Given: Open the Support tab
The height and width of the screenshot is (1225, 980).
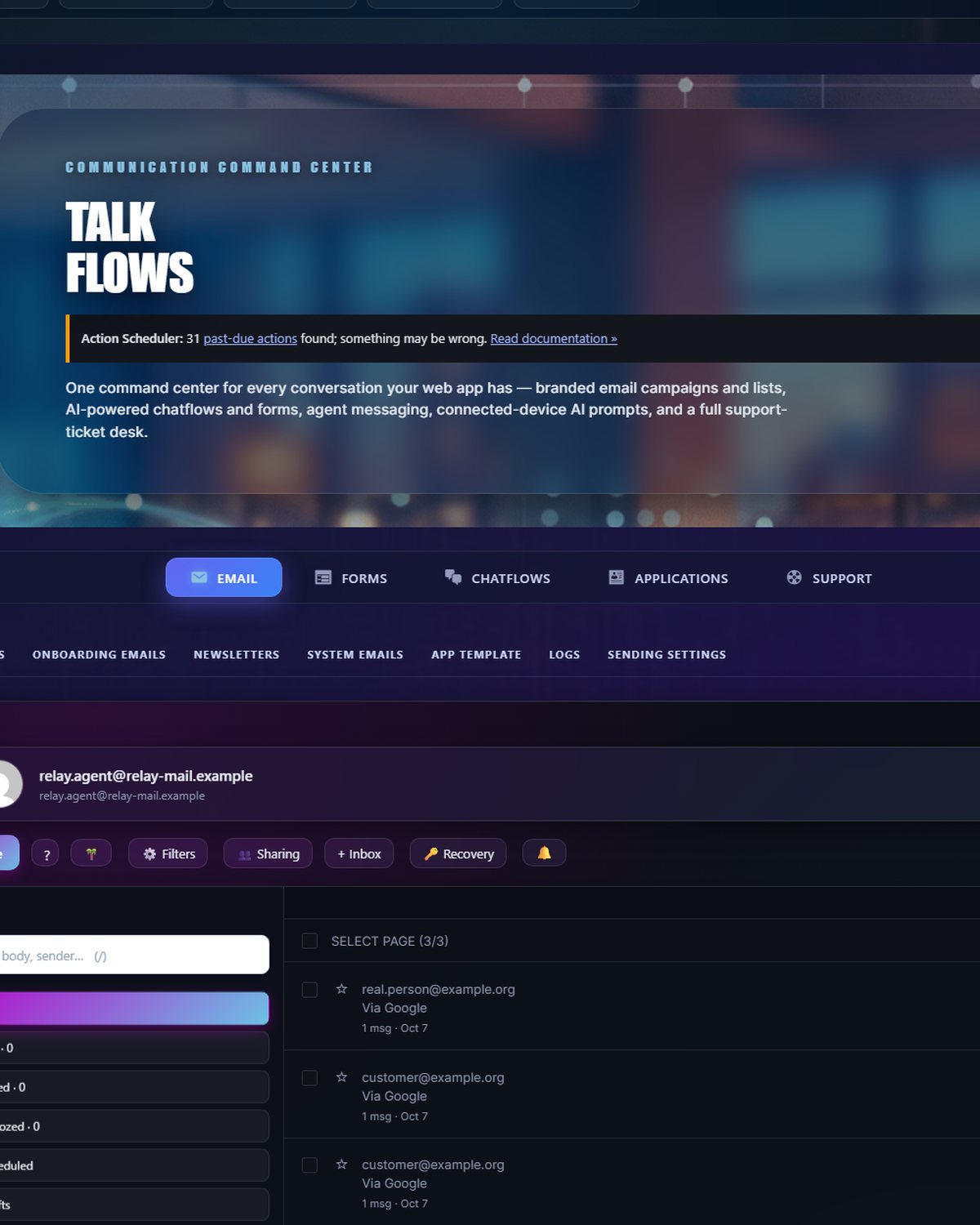Looking at the screenshot, I should coord(829,578).
